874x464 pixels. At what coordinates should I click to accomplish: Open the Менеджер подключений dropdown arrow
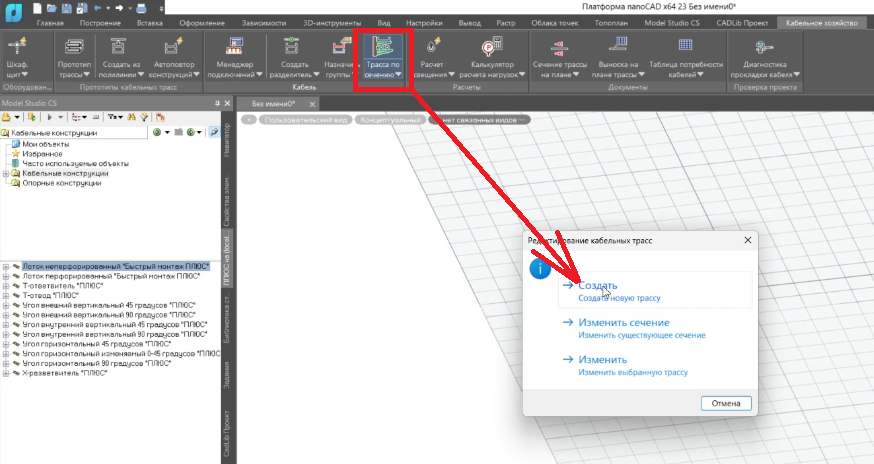tap(259, 75)
